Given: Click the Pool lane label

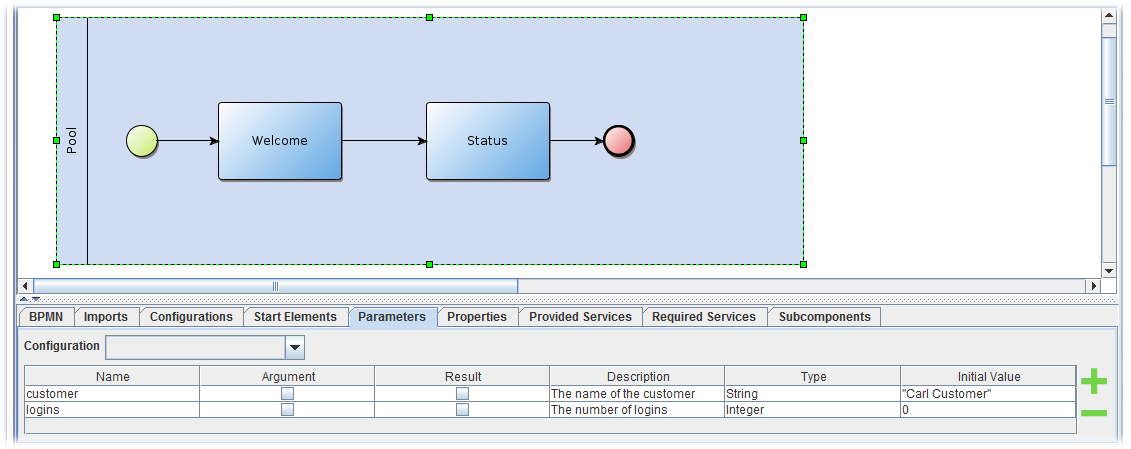Looking at the screenshot, I should (72, 141).
